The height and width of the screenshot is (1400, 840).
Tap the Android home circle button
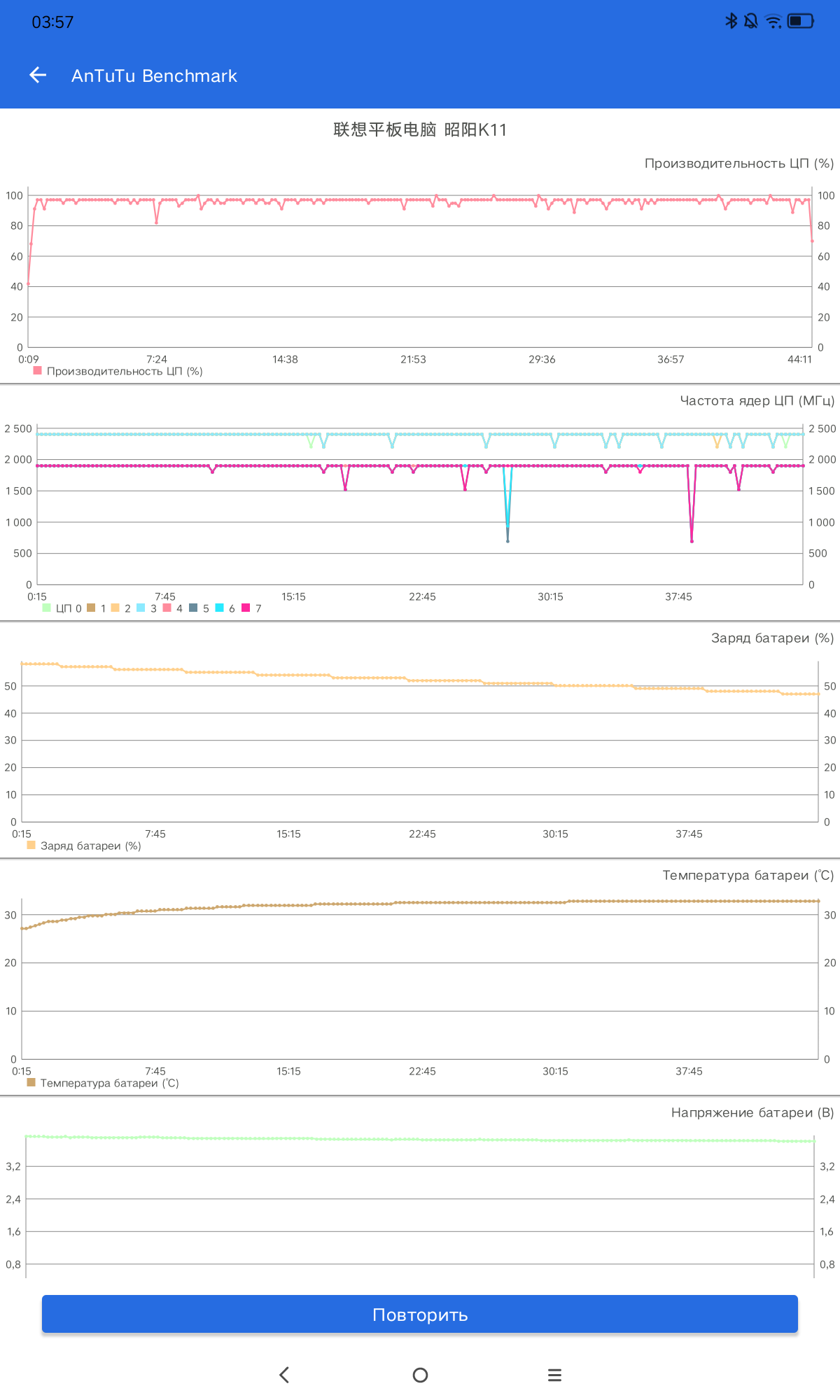420,1375
